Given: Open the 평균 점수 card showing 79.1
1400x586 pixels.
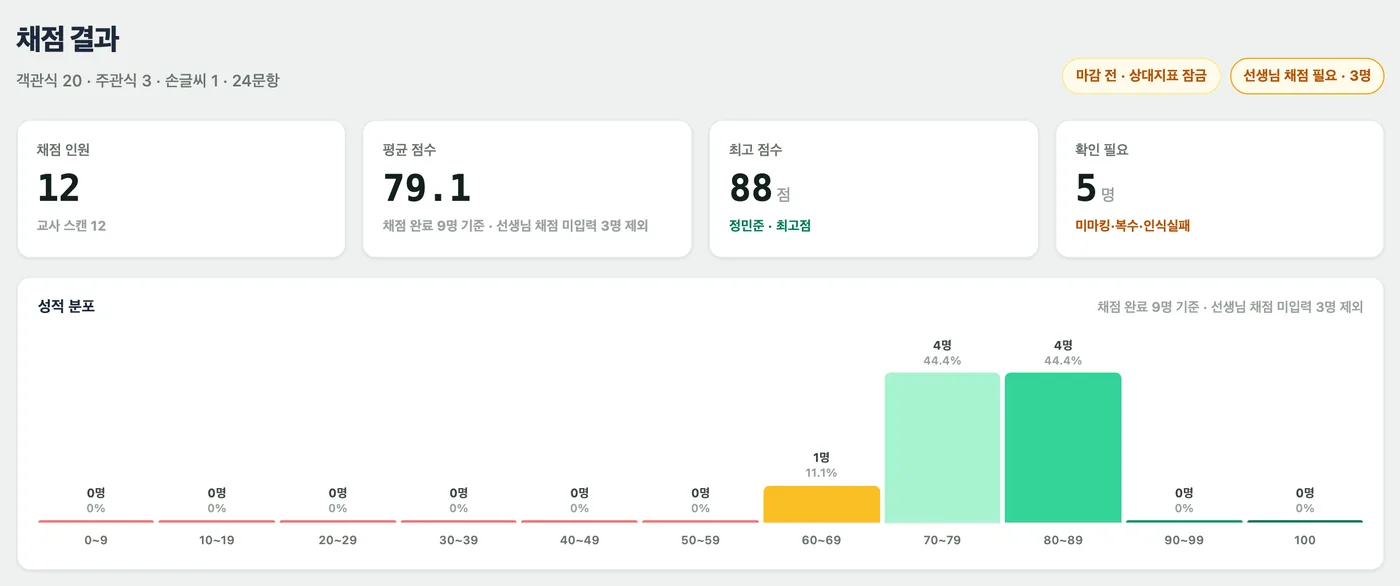Looking at the screenshot, I should pos(527,189).
